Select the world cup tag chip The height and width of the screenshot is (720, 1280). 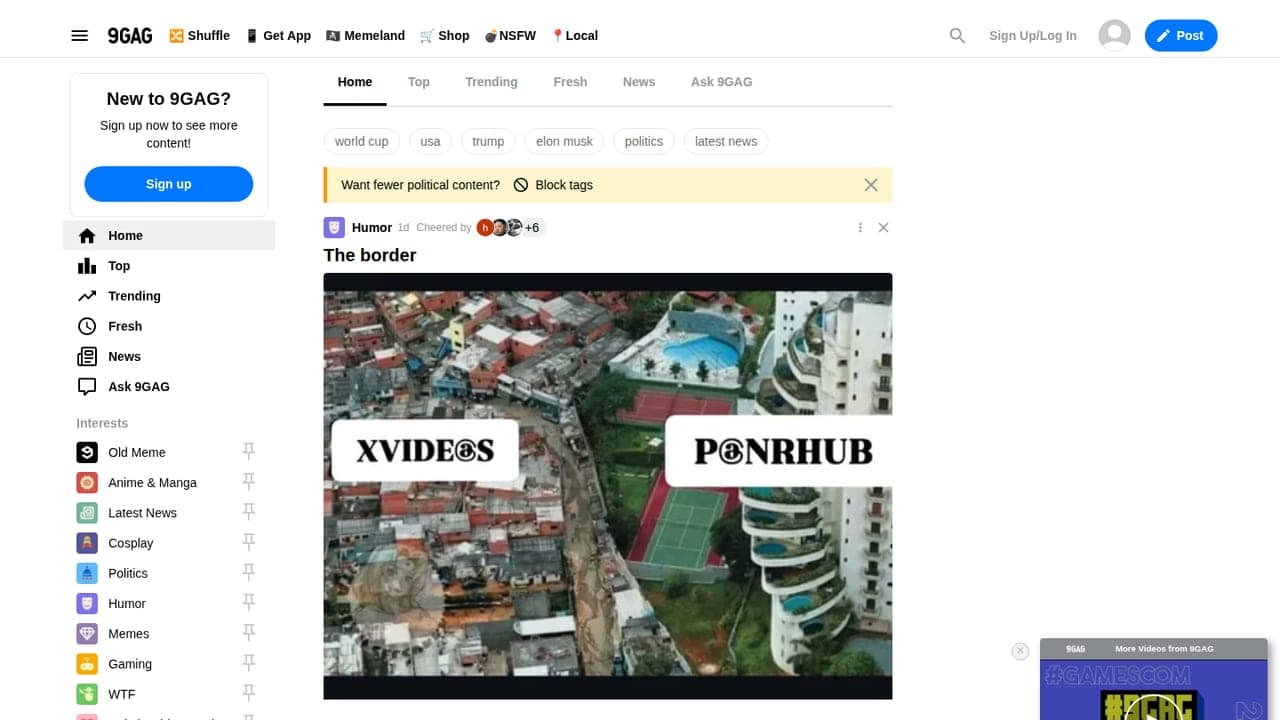coord(362,142)
